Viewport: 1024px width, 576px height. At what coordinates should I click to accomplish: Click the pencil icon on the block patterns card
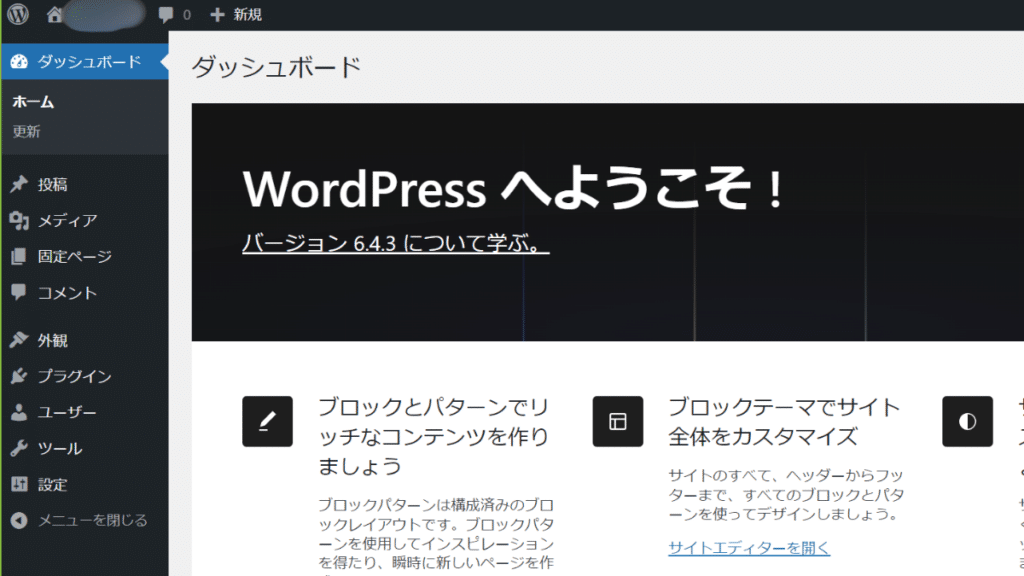tap(266, 421)
